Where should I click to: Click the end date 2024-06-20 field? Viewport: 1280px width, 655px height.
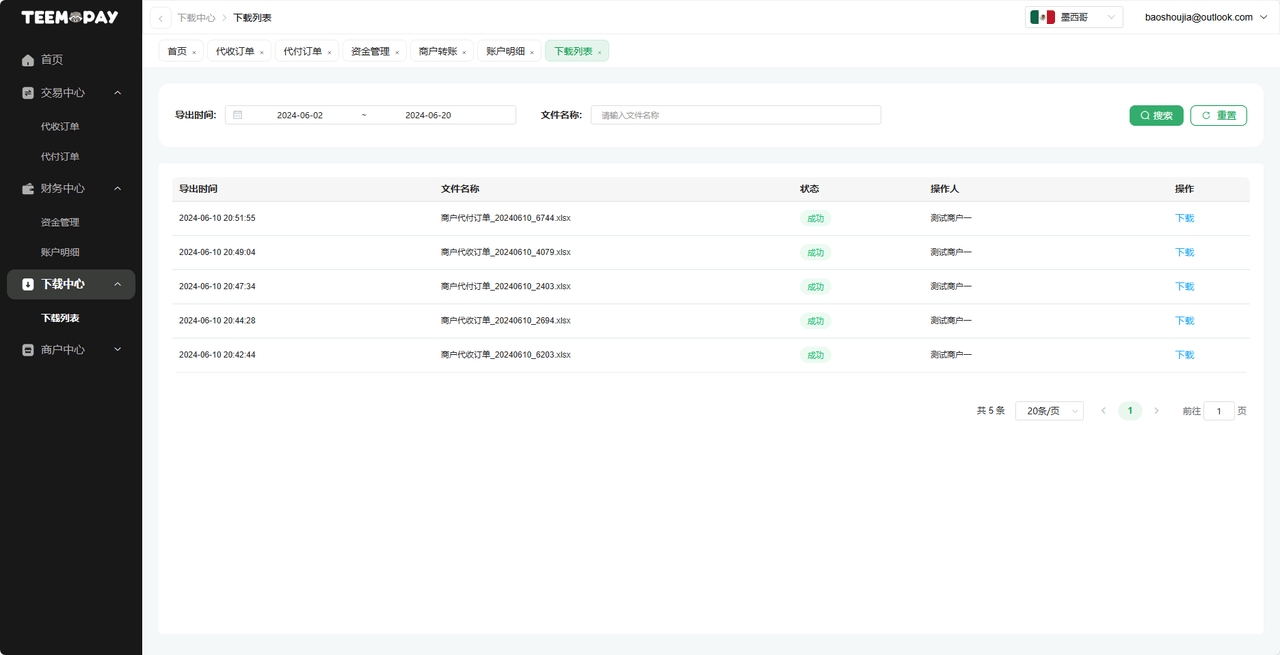coord(428,115)
